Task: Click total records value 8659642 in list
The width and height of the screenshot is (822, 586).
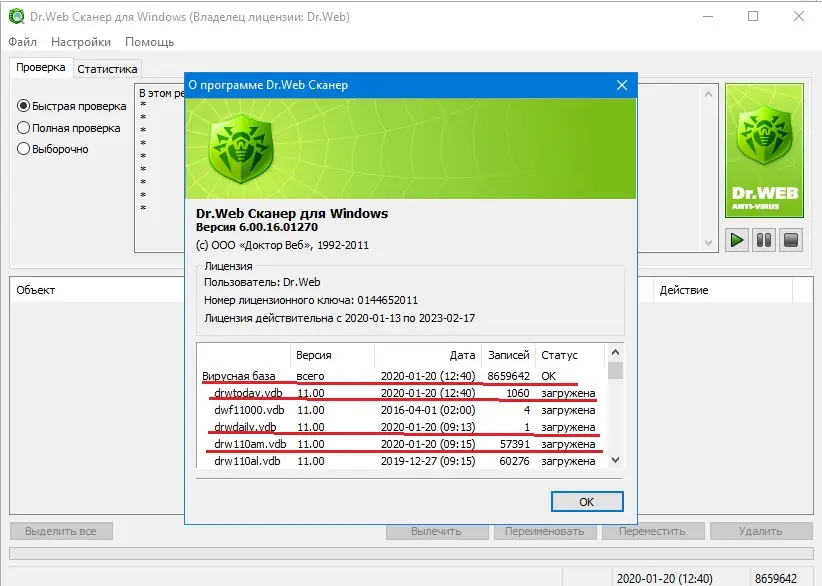Action: point(509,376)
